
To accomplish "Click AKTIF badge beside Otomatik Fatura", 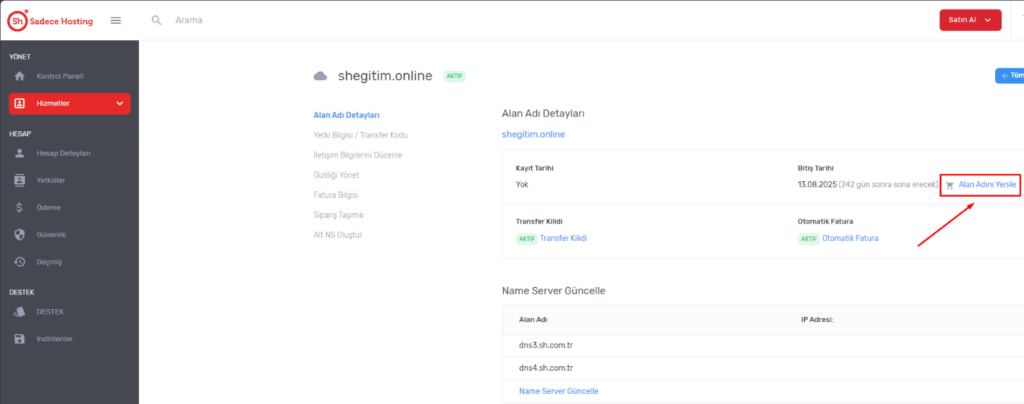I will pos(808,239).
